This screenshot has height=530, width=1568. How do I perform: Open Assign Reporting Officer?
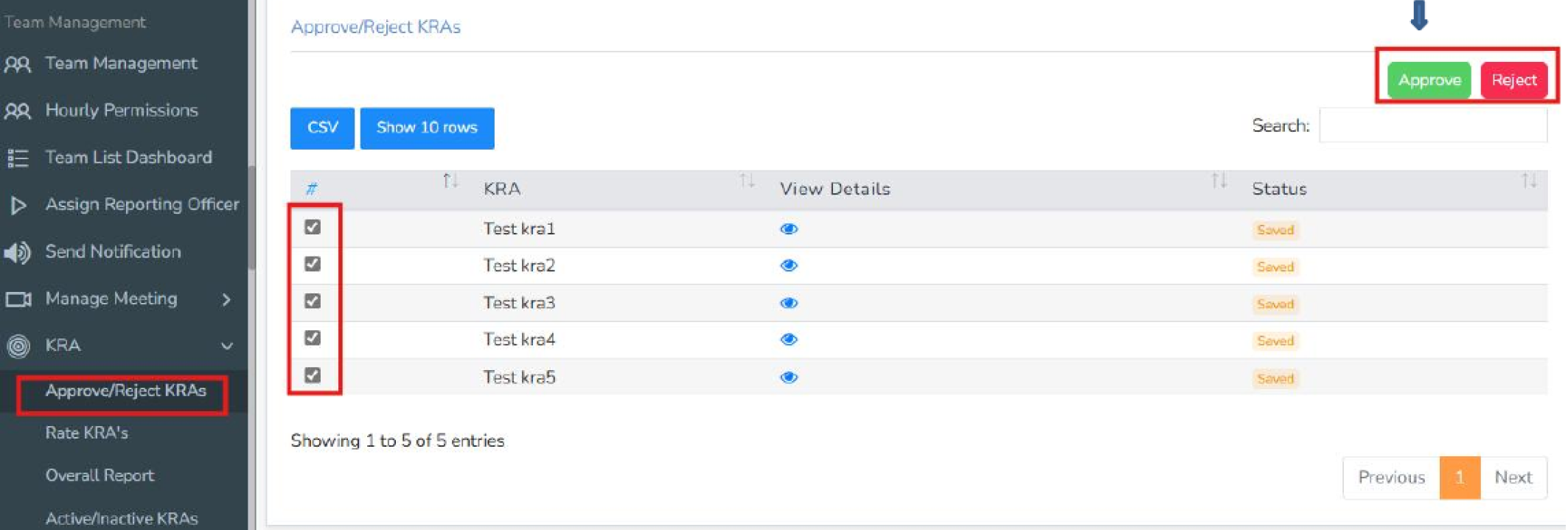142,204
